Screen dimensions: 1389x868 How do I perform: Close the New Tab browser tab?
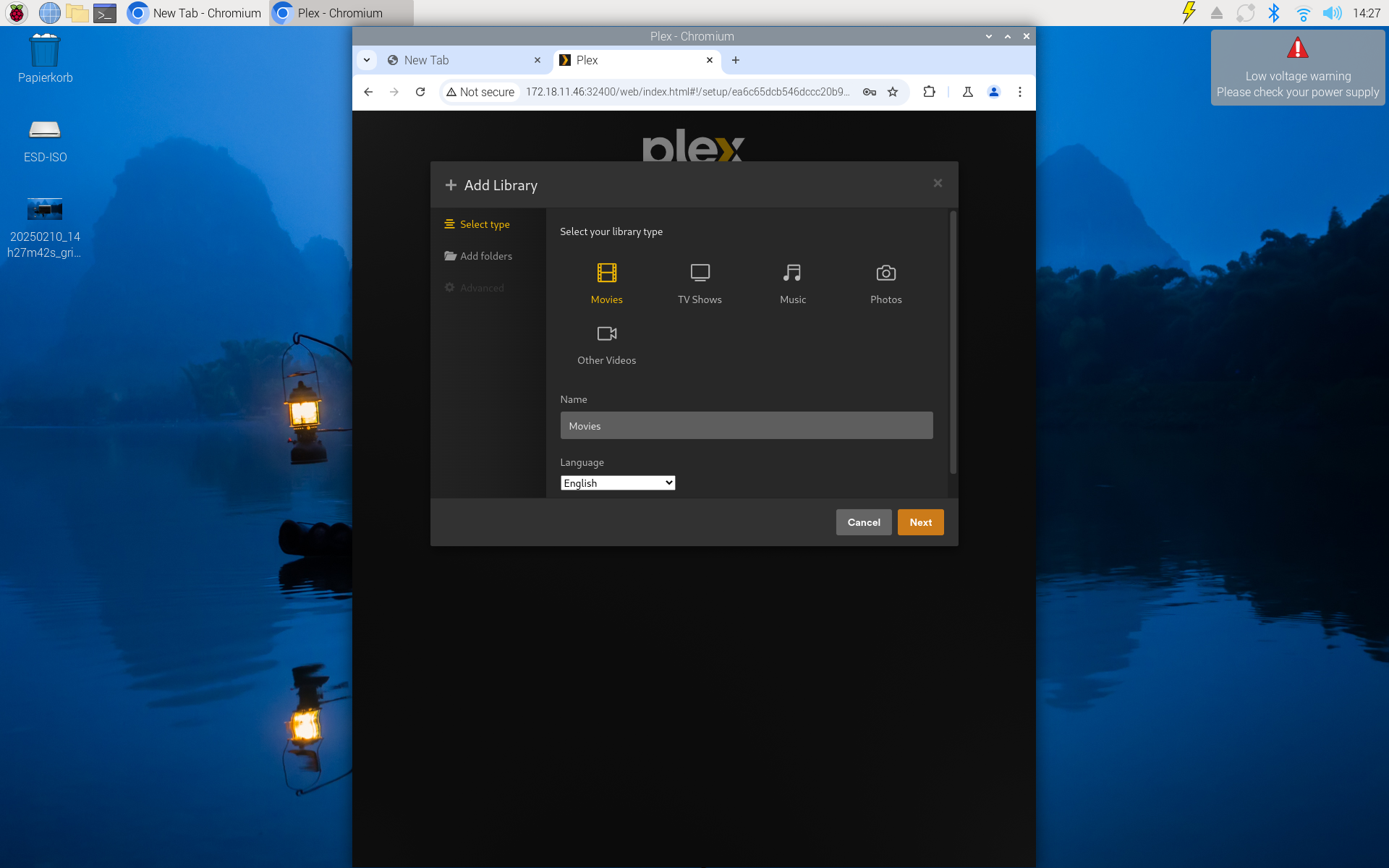[538, 60]
